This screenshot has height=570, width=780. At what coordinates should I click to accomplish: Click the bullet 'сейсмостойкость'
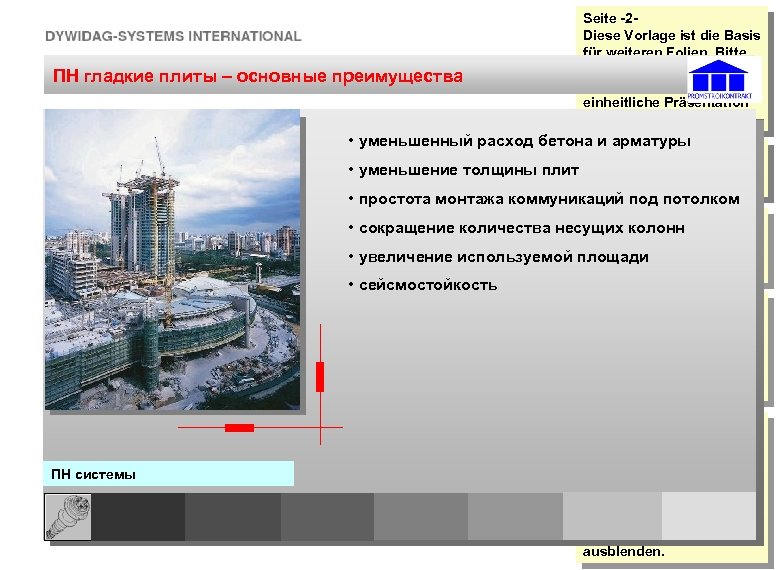point(428,285)
